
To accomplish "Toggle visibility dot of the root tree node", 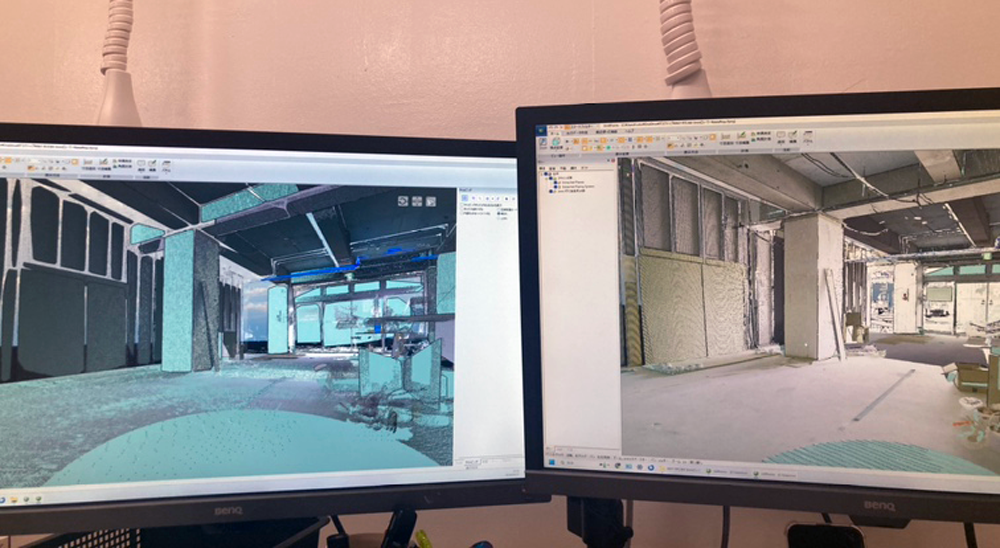I will [546, 174].
